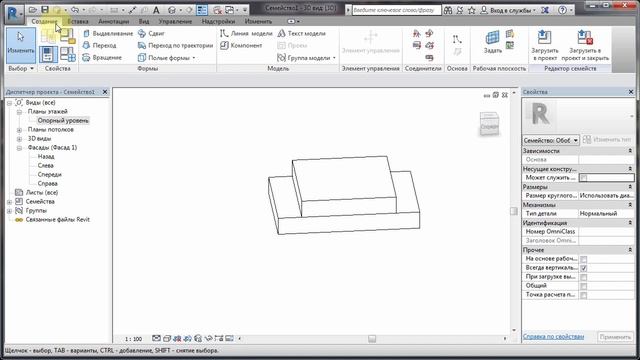
Task: Select 'Опорный уровень' floor plan
Action: pos(63,121)
